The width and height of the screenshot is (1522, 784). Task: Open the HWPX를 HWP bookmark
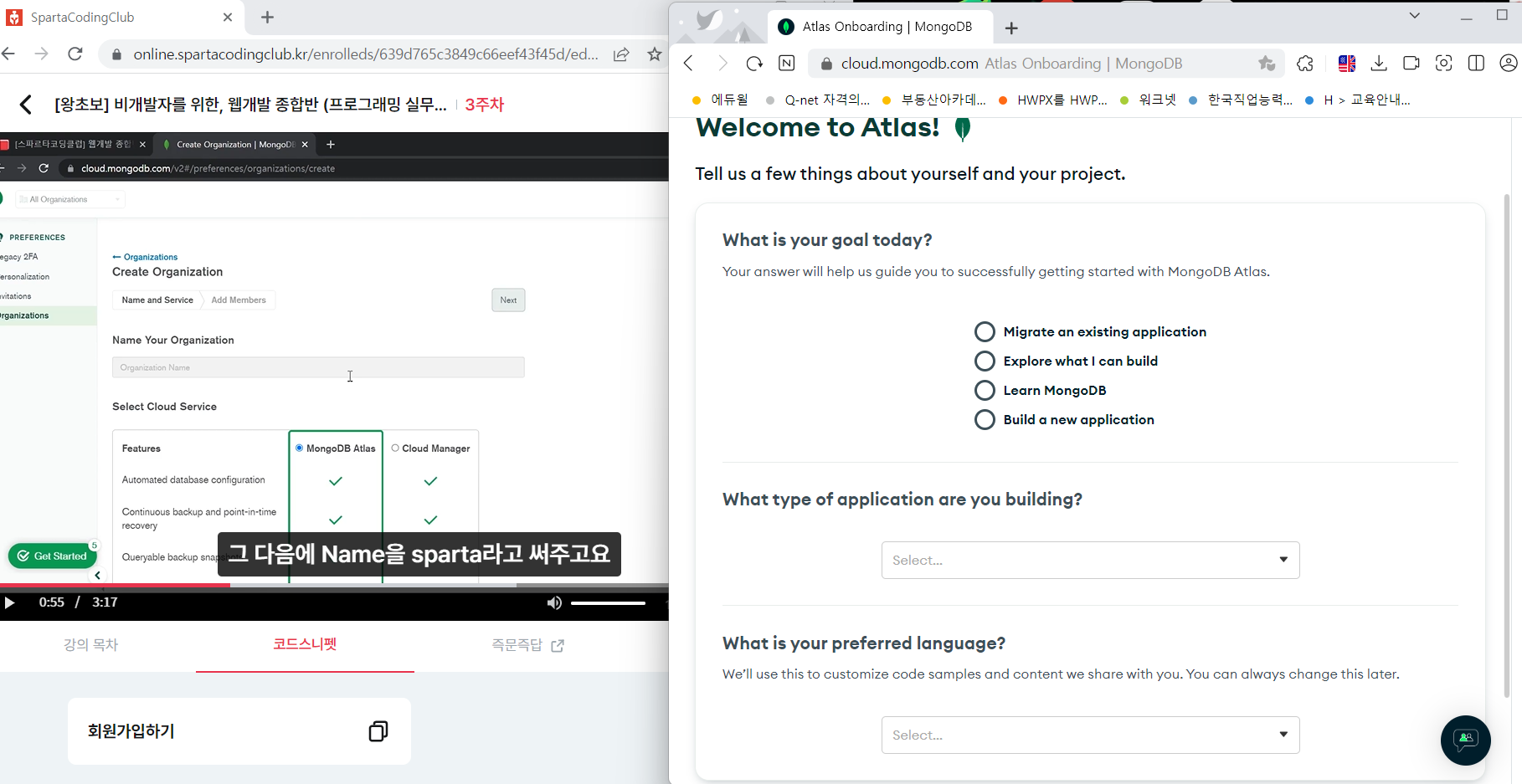1052,100
